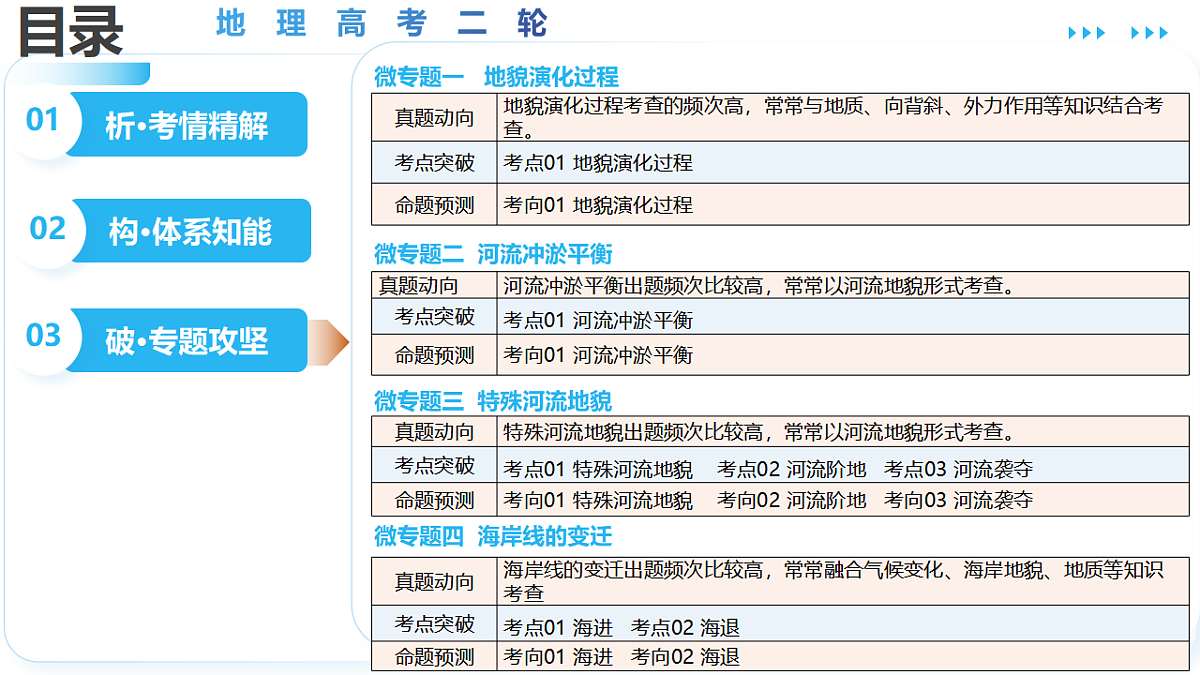1200x675 pixels.
Task: Click 考点突破 cell in 特殊河流地貌 table
Action: [x=434, y=465]
